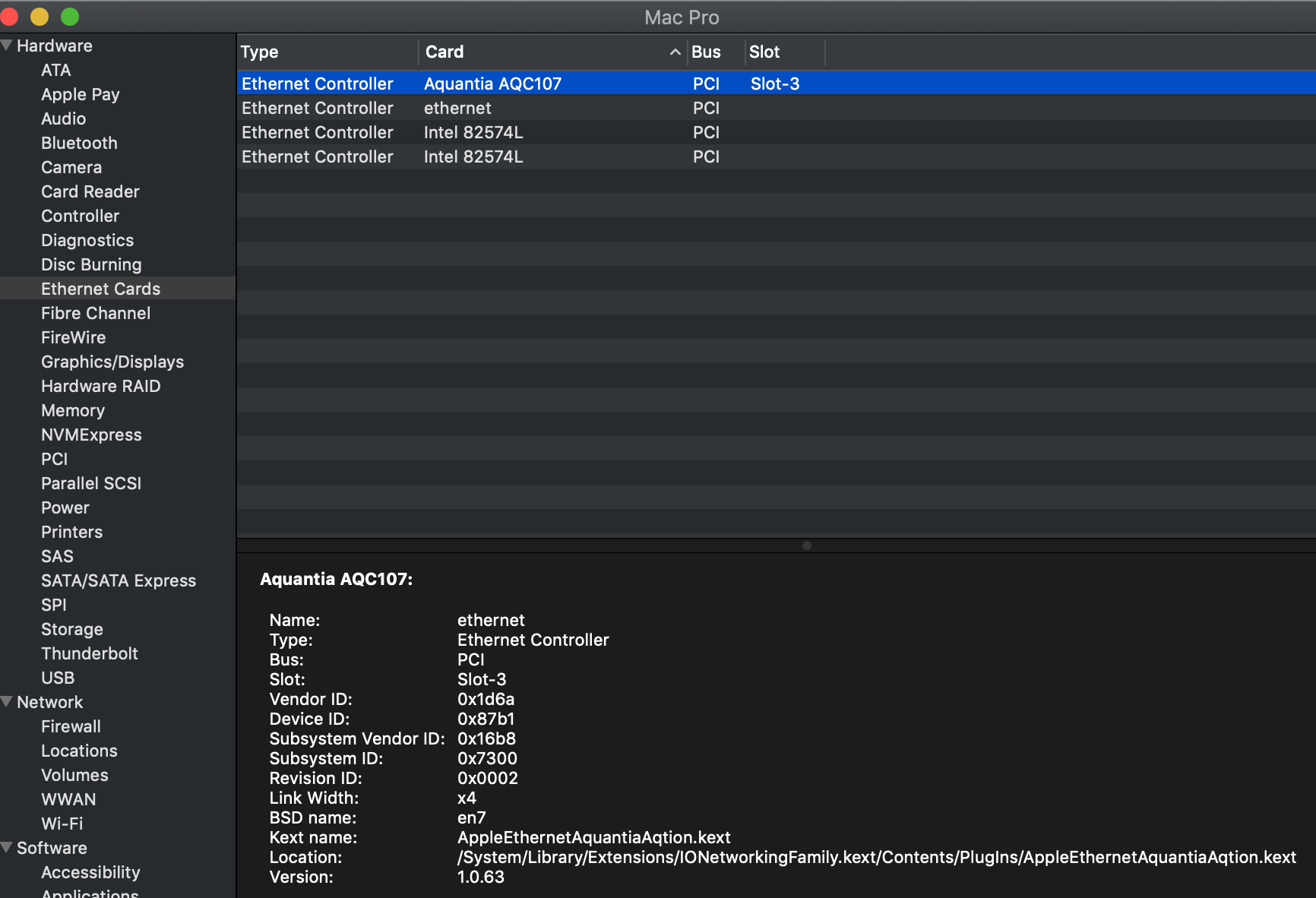Select USB in the sidebar
Viewport: 1316px width, 898px height.
tap(58, 678)
